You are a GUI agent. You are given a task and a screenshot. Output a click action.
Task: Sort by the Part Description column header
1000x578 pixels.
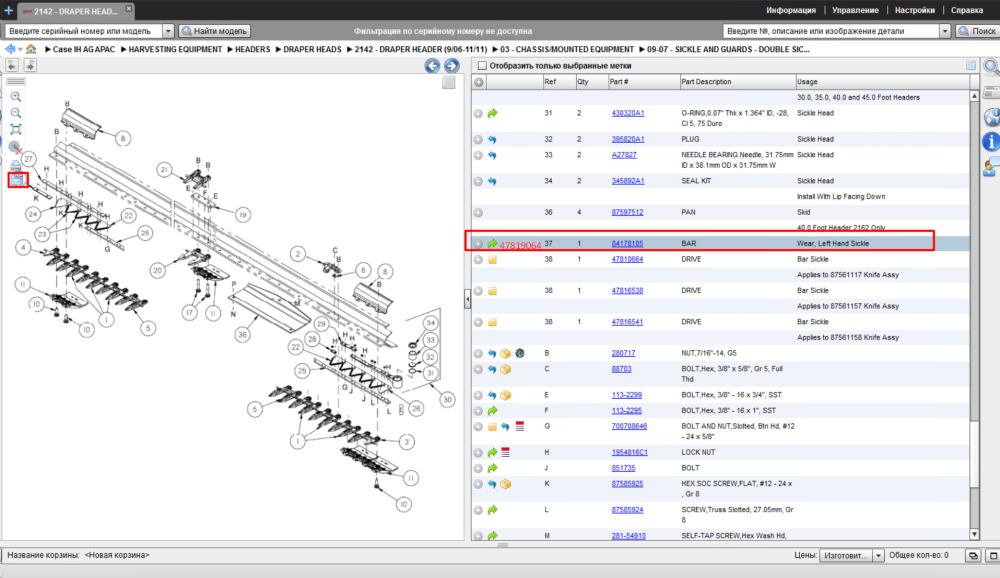click(x=737, y=82)
